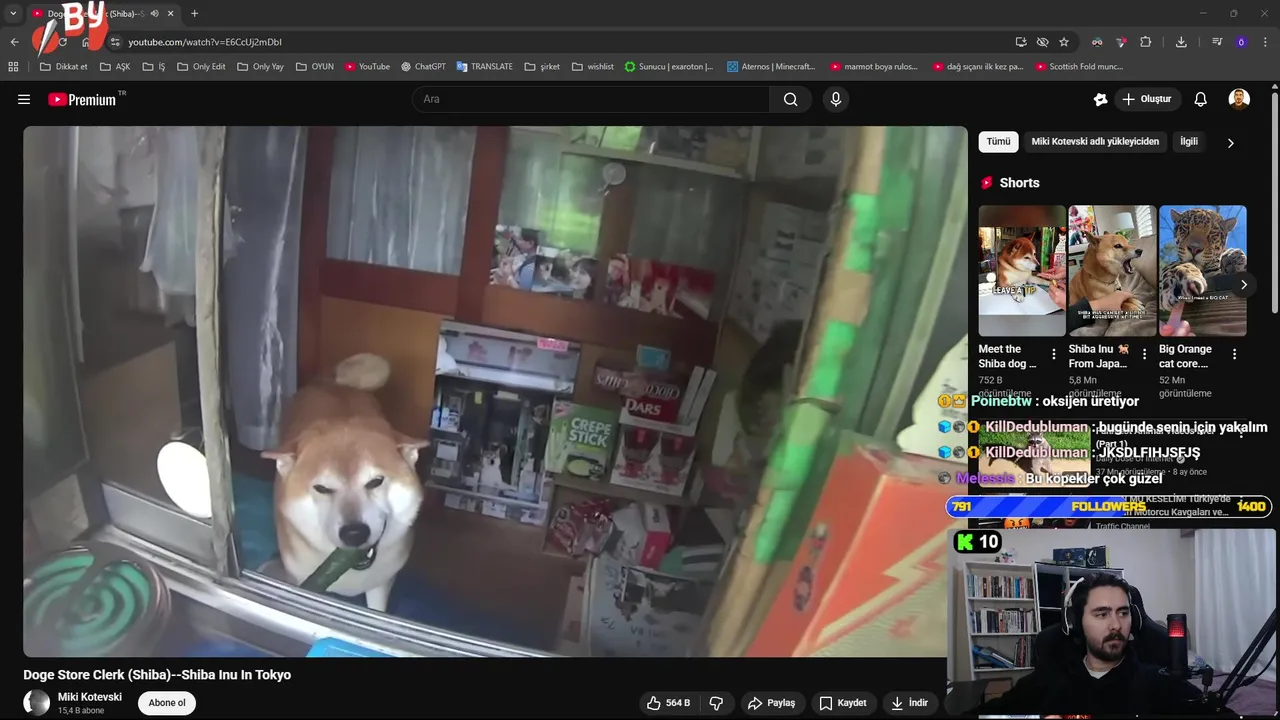Image resolution: width=1280 pixels, height=720 pixels.
Task: Open the 'Sunucu | exaroton' bookmark
Action: (x=669, y=67)
